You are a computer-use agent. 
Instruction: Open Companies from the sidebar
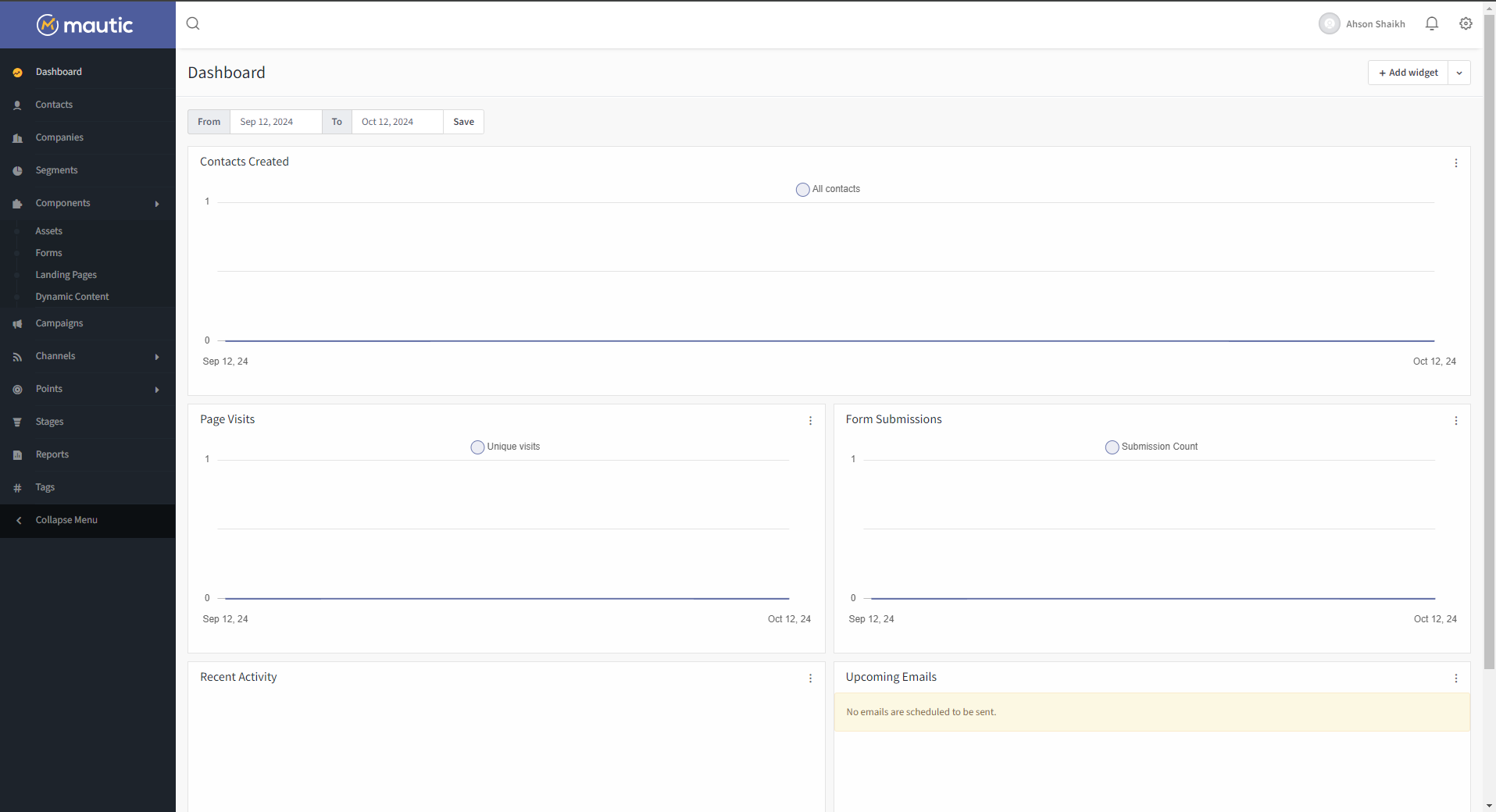point(59,137)
